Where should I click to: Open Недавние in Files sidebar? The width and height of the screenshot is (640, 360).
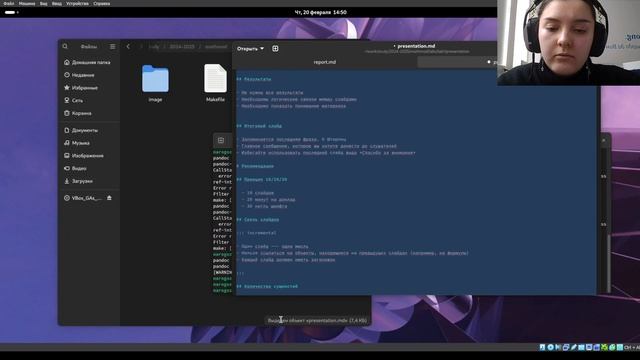point(79,75)
